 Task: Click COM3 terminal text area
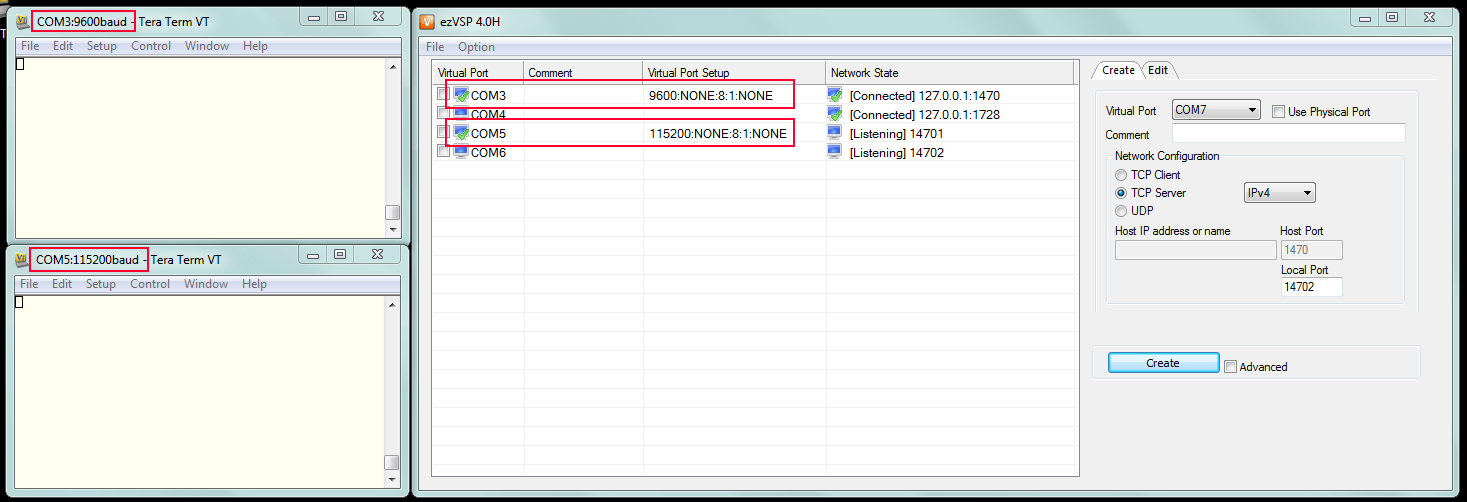pyautogui.click(x=199, y=148)
